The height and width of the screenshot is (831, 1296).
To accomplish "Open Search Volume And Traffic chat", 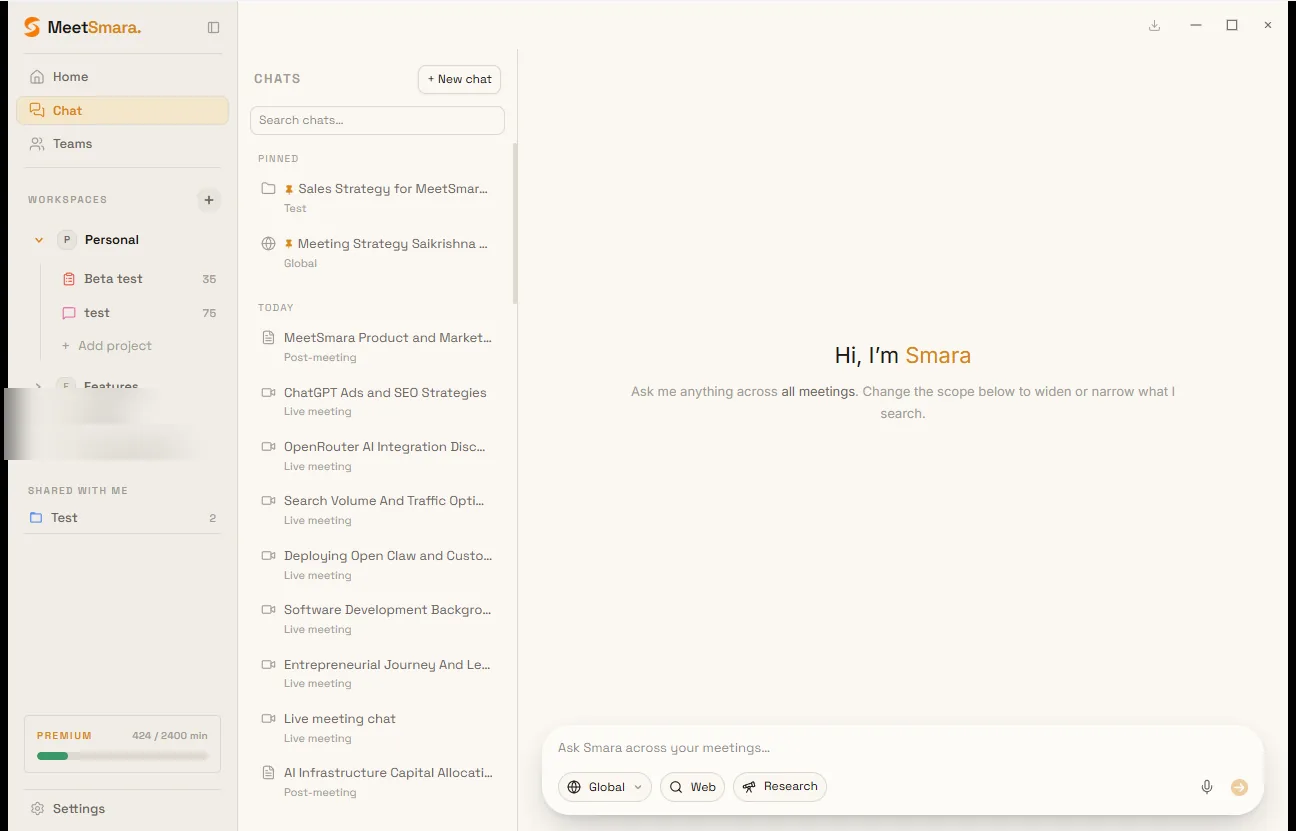I will pyautogui.click(x=377, y=510).
